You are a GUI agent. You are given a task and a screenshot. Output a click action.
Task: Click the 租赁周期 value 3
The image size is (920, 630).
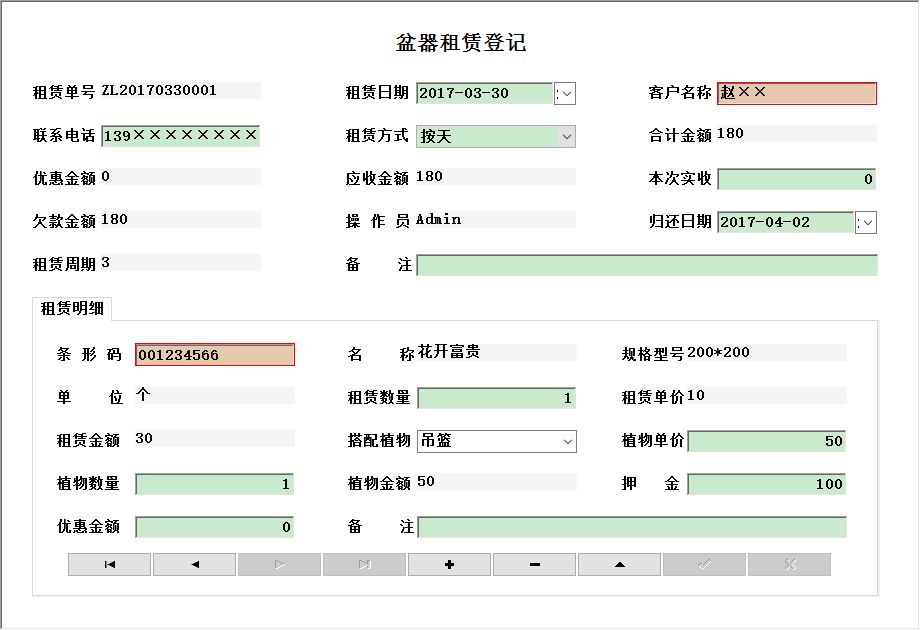coord(106,262)
